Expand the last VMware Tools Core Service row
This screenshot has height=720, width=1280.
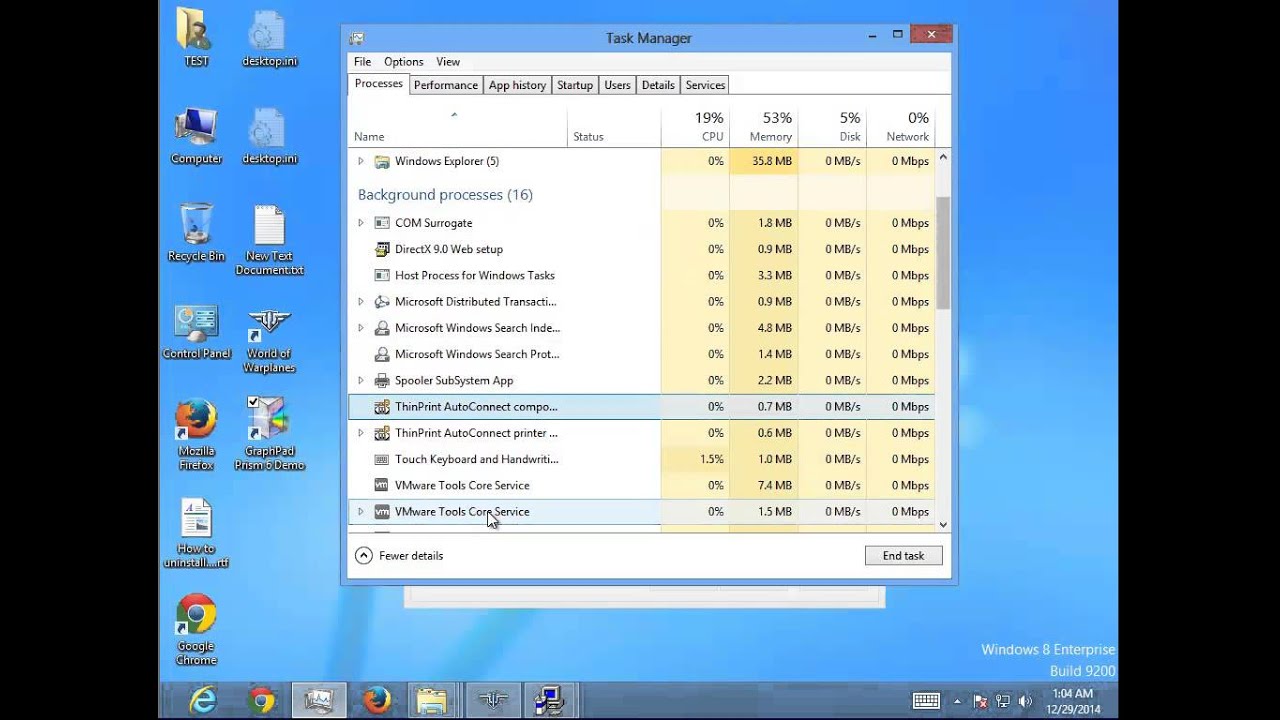pos(361,512)
